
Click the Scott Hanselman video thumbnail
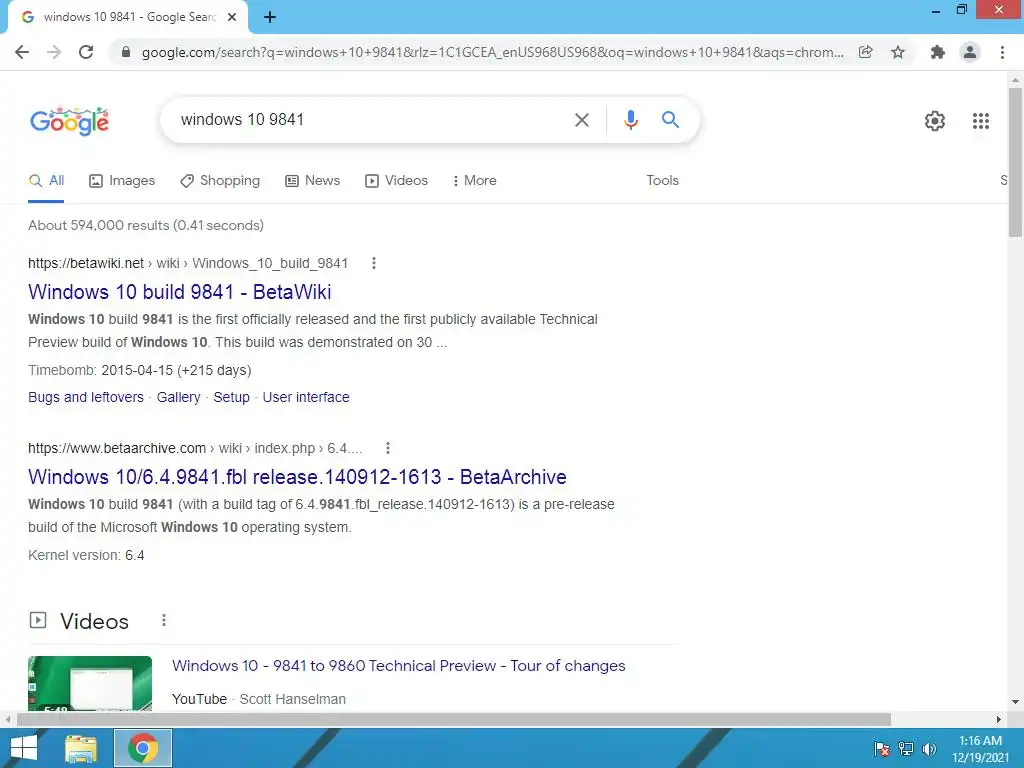tap(90, 683)
